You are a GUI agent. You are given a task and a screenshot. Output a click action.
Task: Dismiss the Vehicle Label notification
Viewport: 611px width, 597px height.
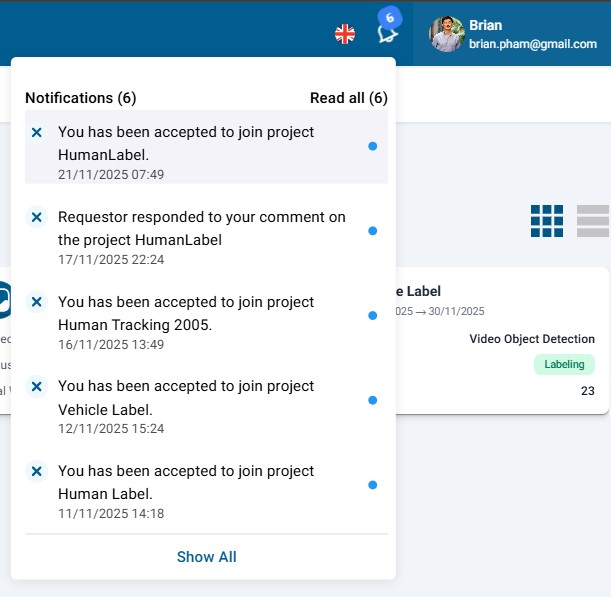[x=37, y=386]
